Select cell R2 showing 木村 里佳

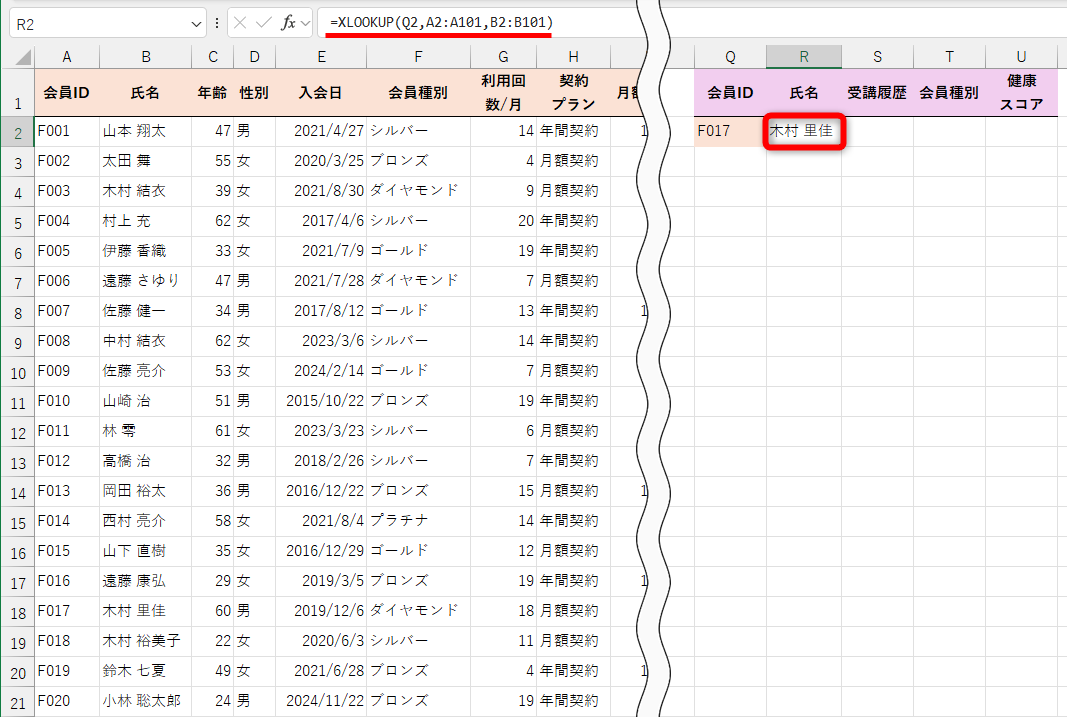(x=803, y=130)
